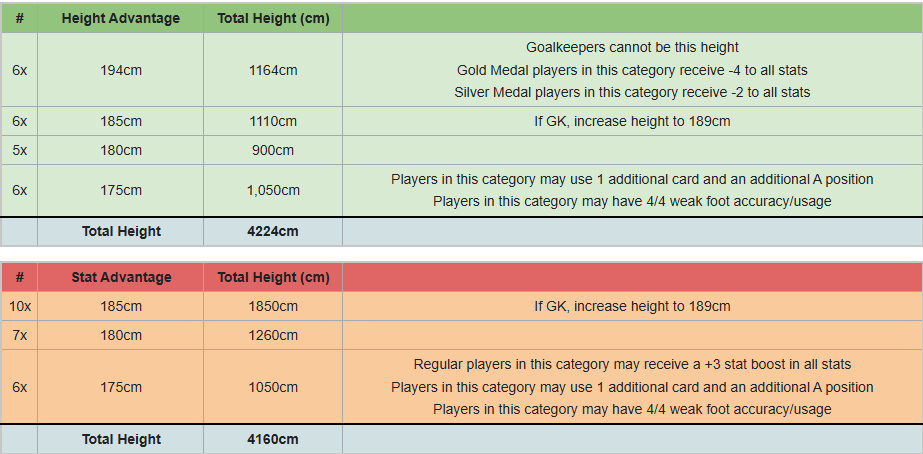The image size is (923, 454).
Task: Select the '5x' count cell in green table
Action: pyautogui.click(x=19, y=150)
